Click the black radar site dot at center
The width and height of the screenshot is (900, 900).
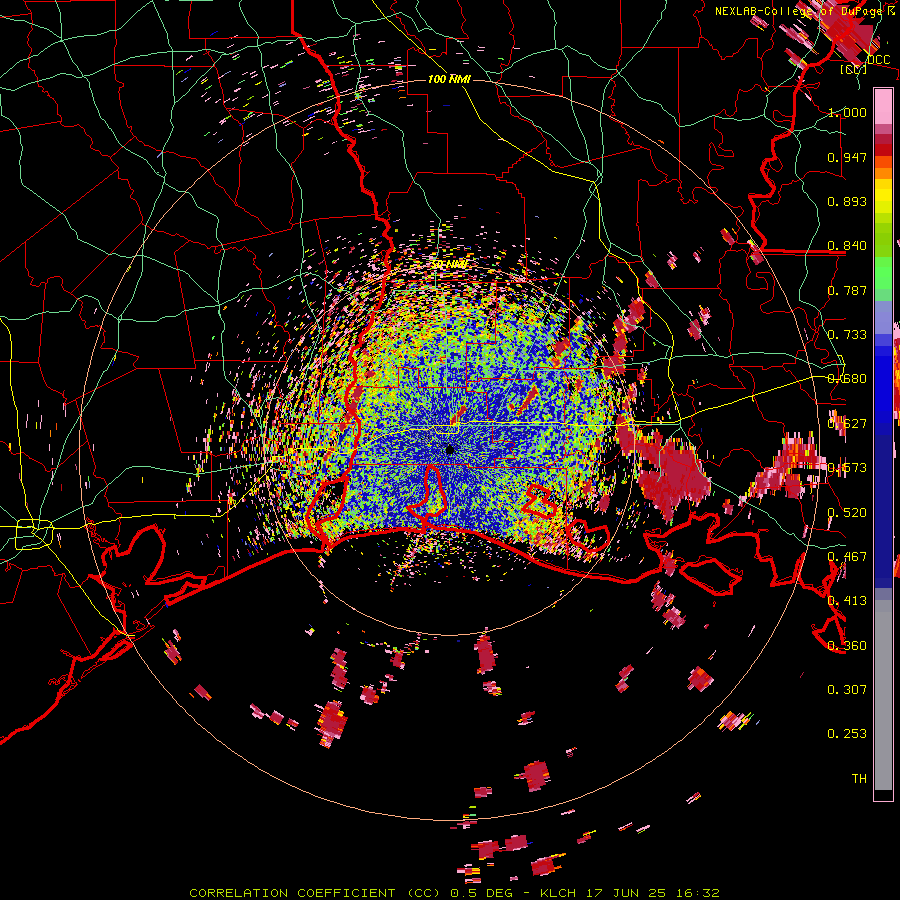click(x=451, y=450)
